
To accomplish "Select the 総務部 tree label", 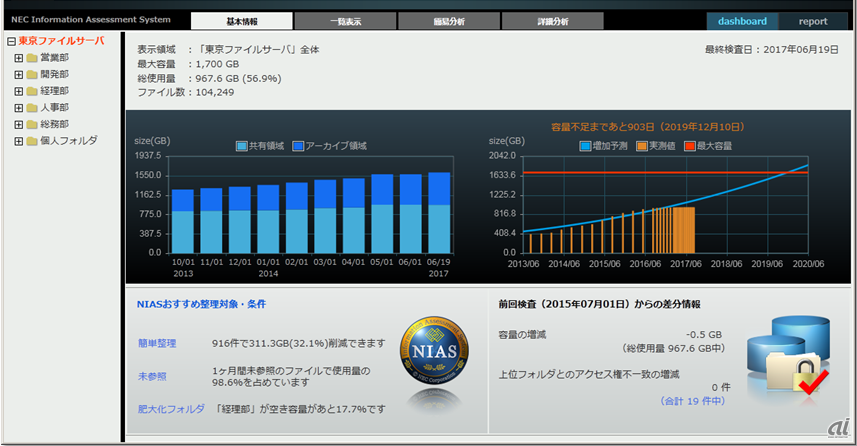I will point(55,124).
